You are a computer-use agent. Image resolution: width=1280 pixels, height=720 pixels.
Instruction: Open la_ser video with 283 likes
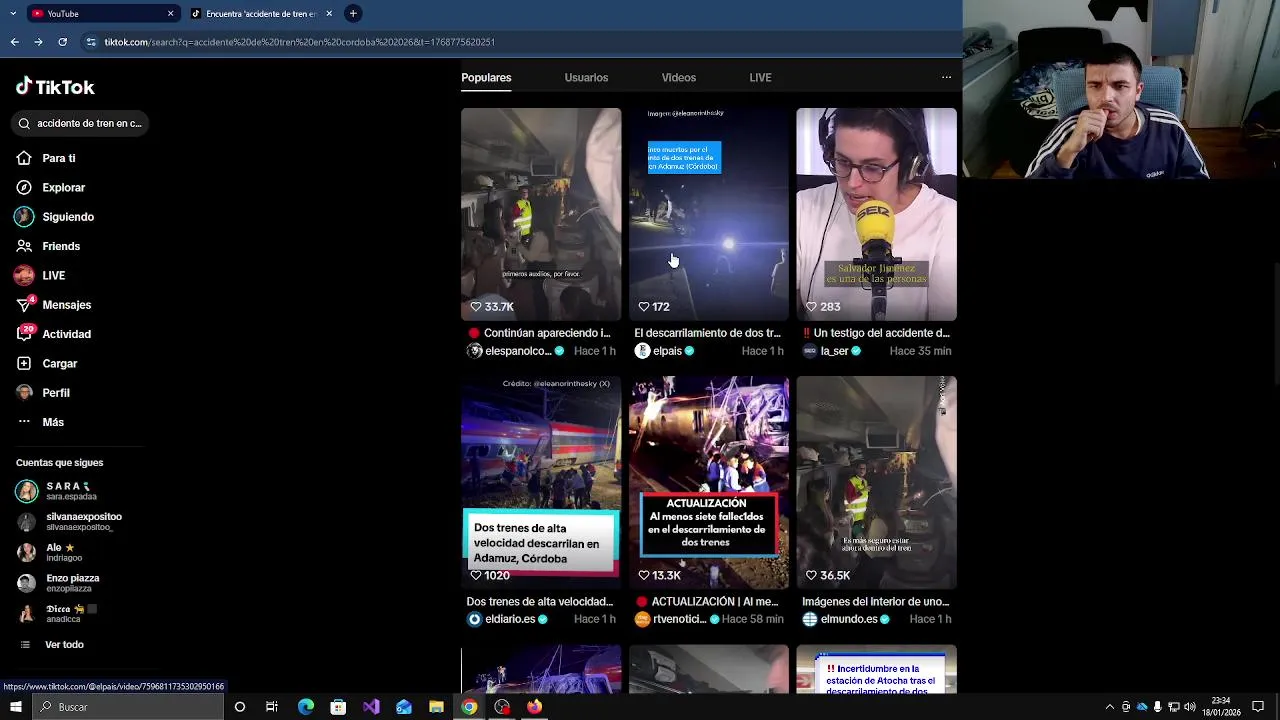point(876,214)
